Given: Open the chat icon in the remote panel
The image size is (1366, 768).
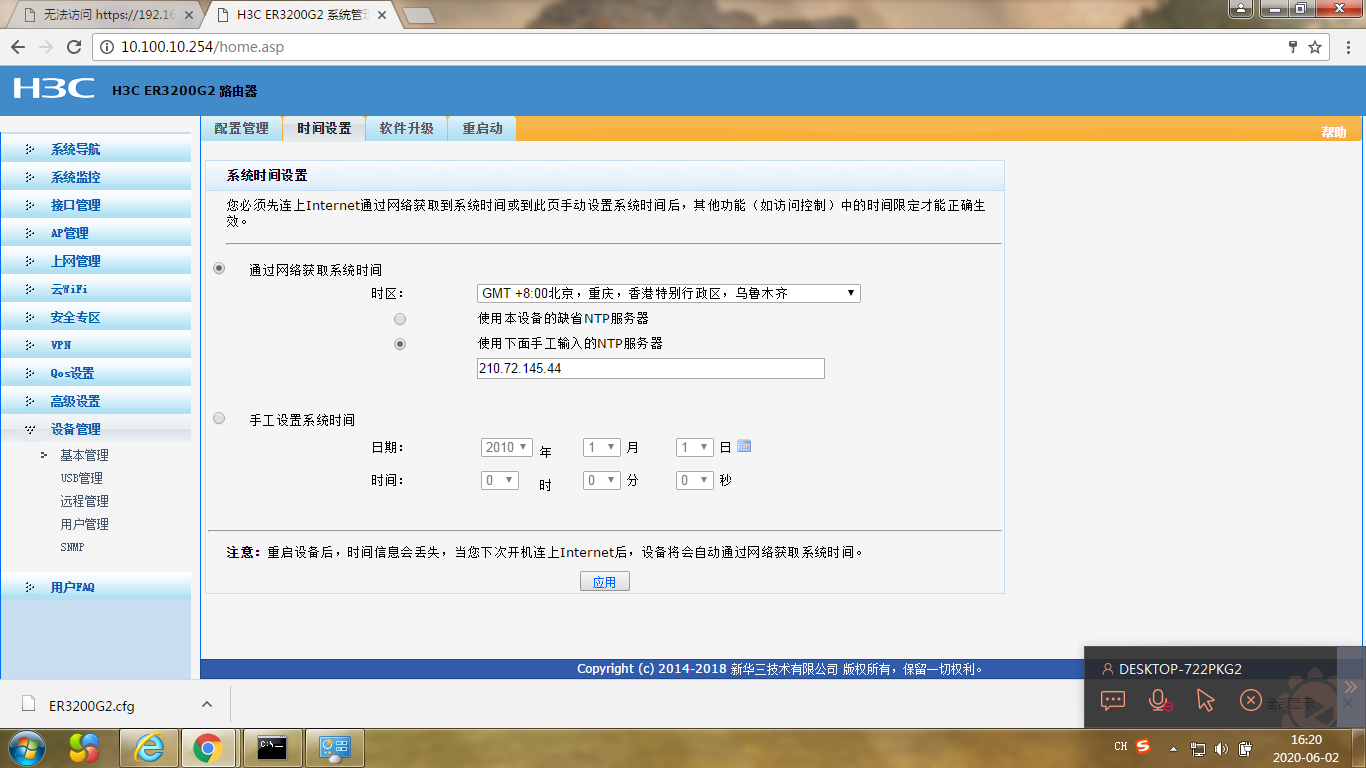Looking at the screenshot, I should coord(1113,700).
